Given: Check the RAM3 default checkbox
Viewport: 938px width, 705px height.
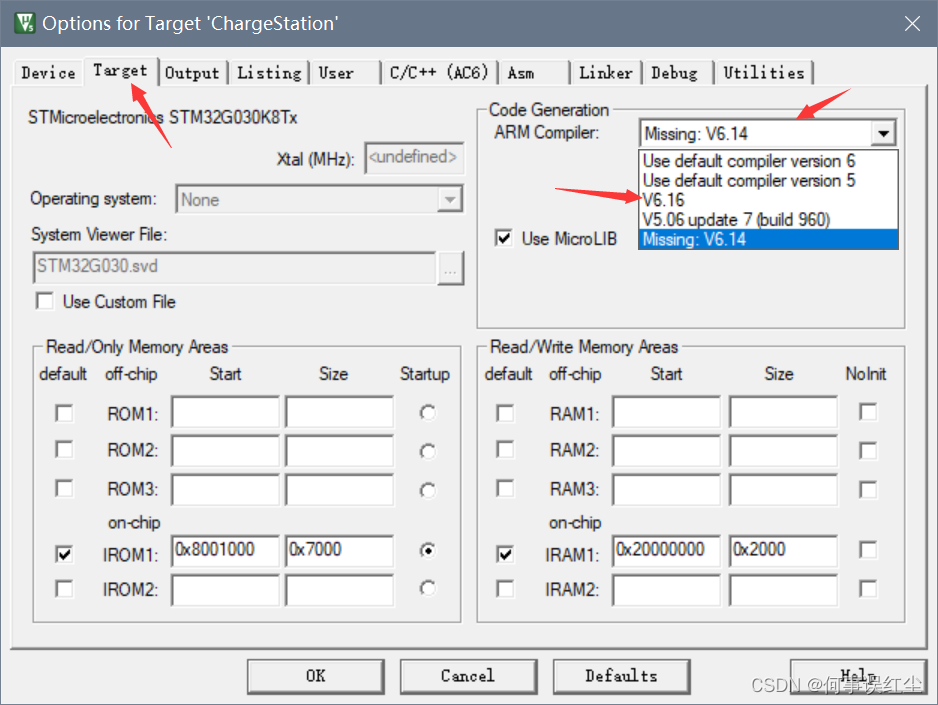Looking at the screenshot, I should [x=505, y=489].
